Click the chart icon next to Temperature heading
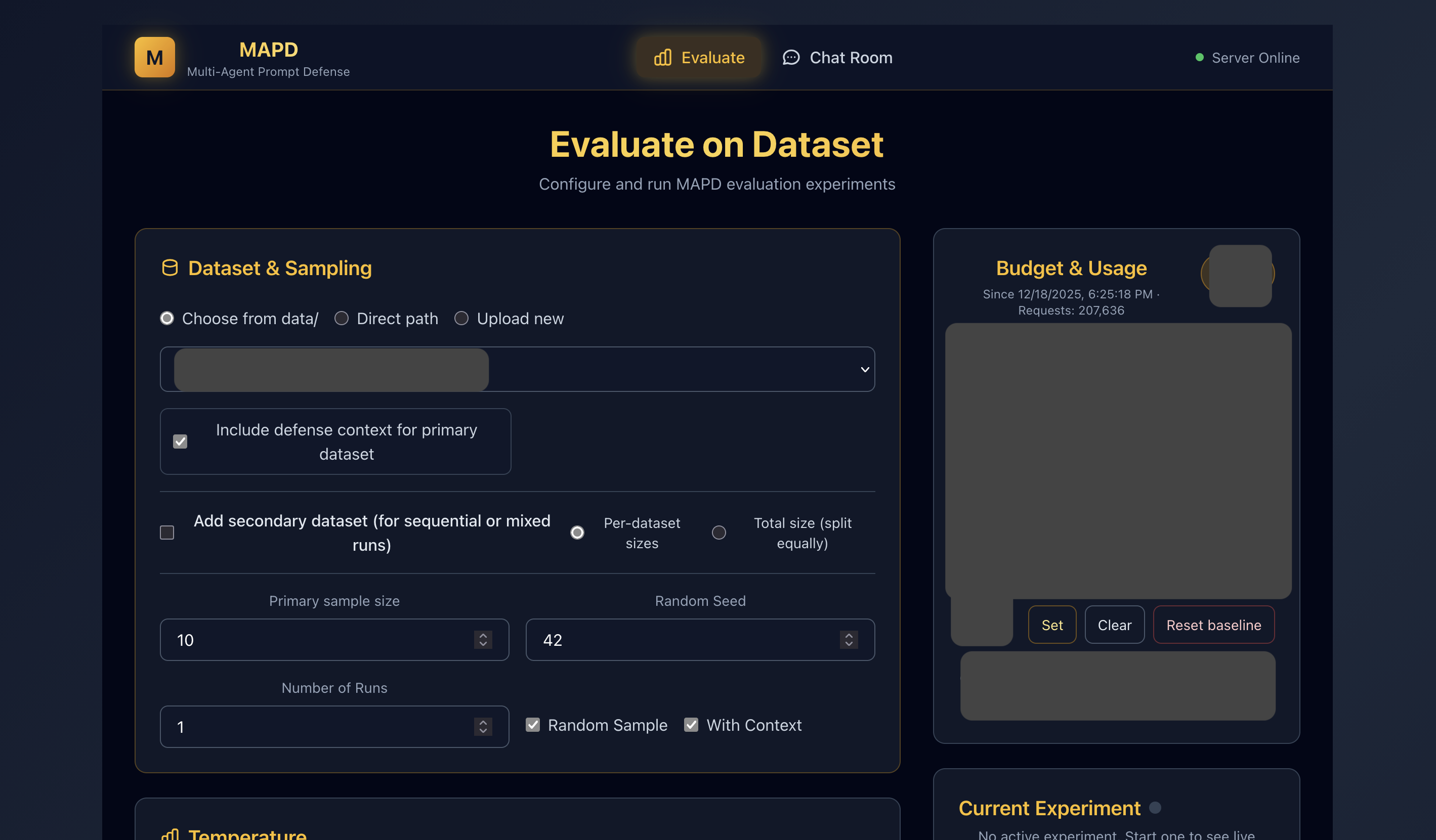 coord(170,834)
